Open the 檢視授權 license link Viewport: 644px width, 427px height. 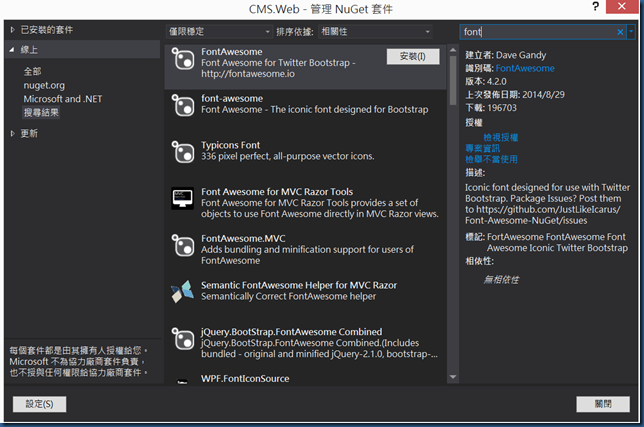point(501,137)
